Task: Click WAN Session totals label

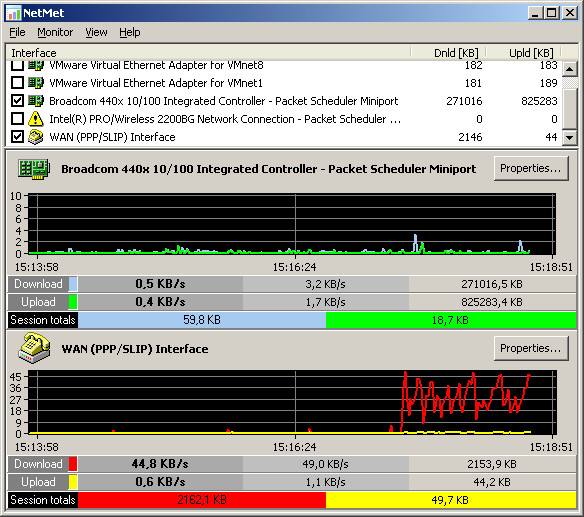Action: click(43, 499)
